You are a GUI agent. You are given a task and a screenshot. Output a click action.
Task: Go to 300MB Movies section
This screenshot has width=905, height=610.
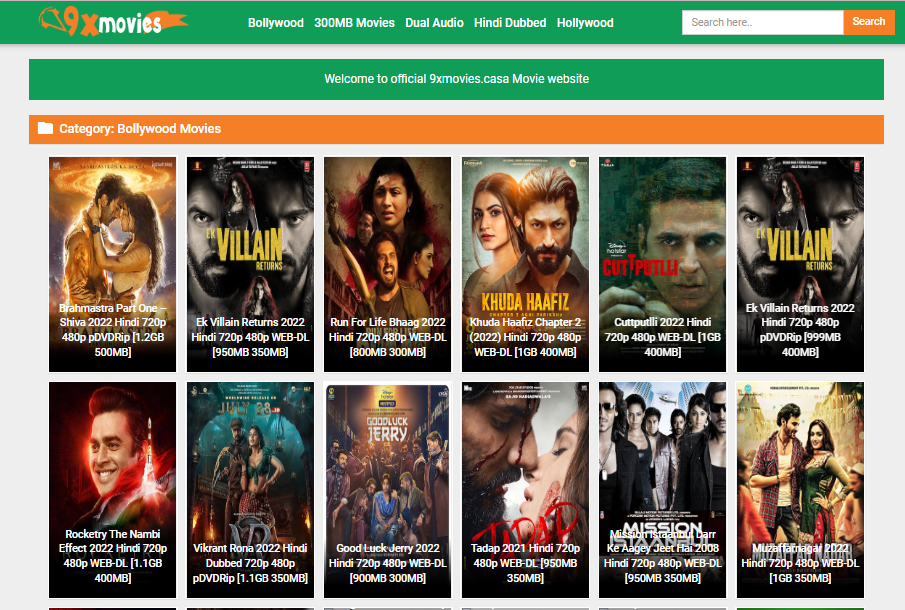[x=354, y=22]
